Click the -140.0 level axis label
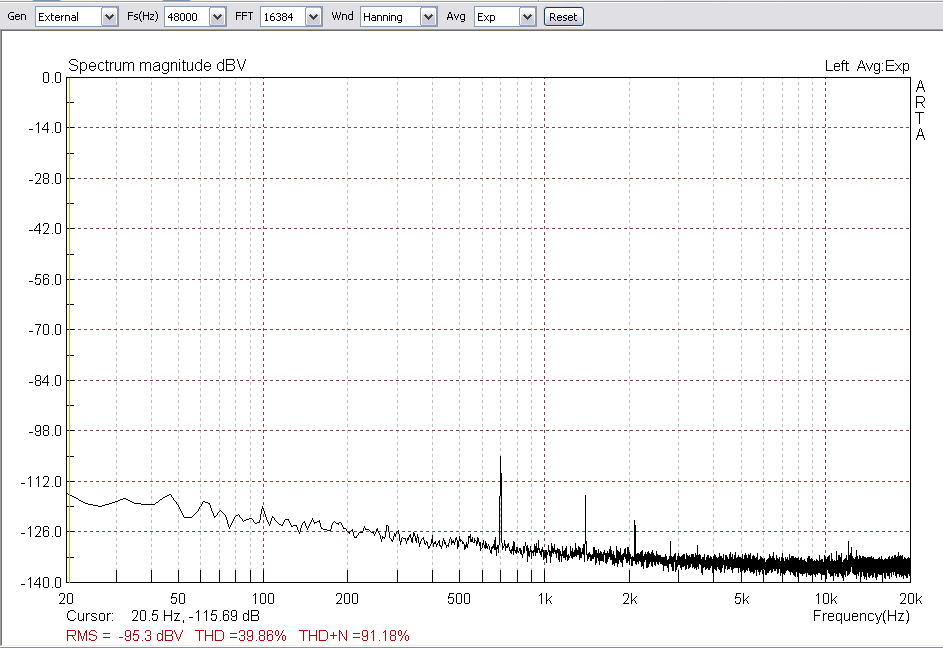 click(41, 582)
